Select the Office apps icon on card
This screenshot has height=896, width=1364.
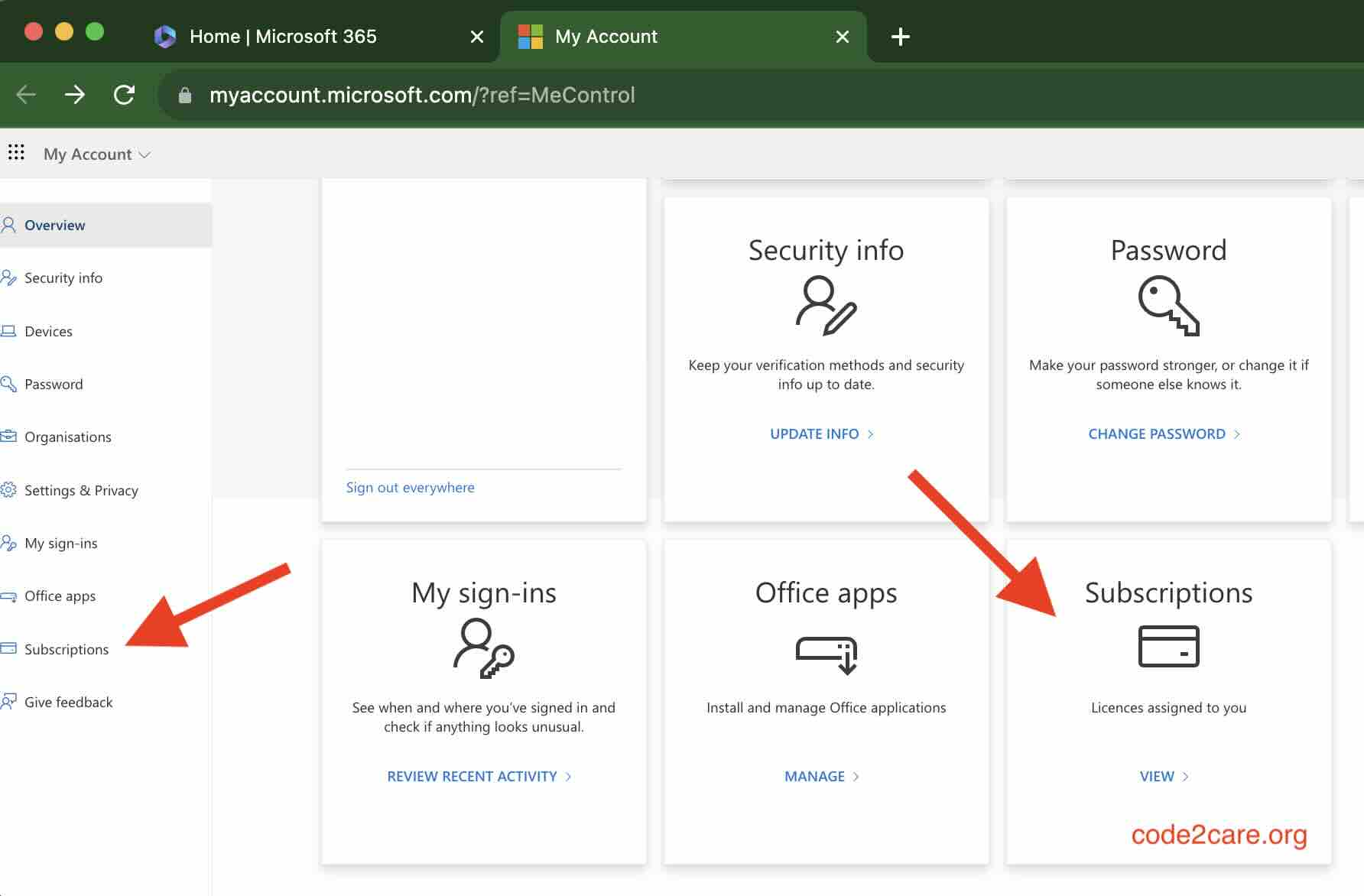(826, 654)
